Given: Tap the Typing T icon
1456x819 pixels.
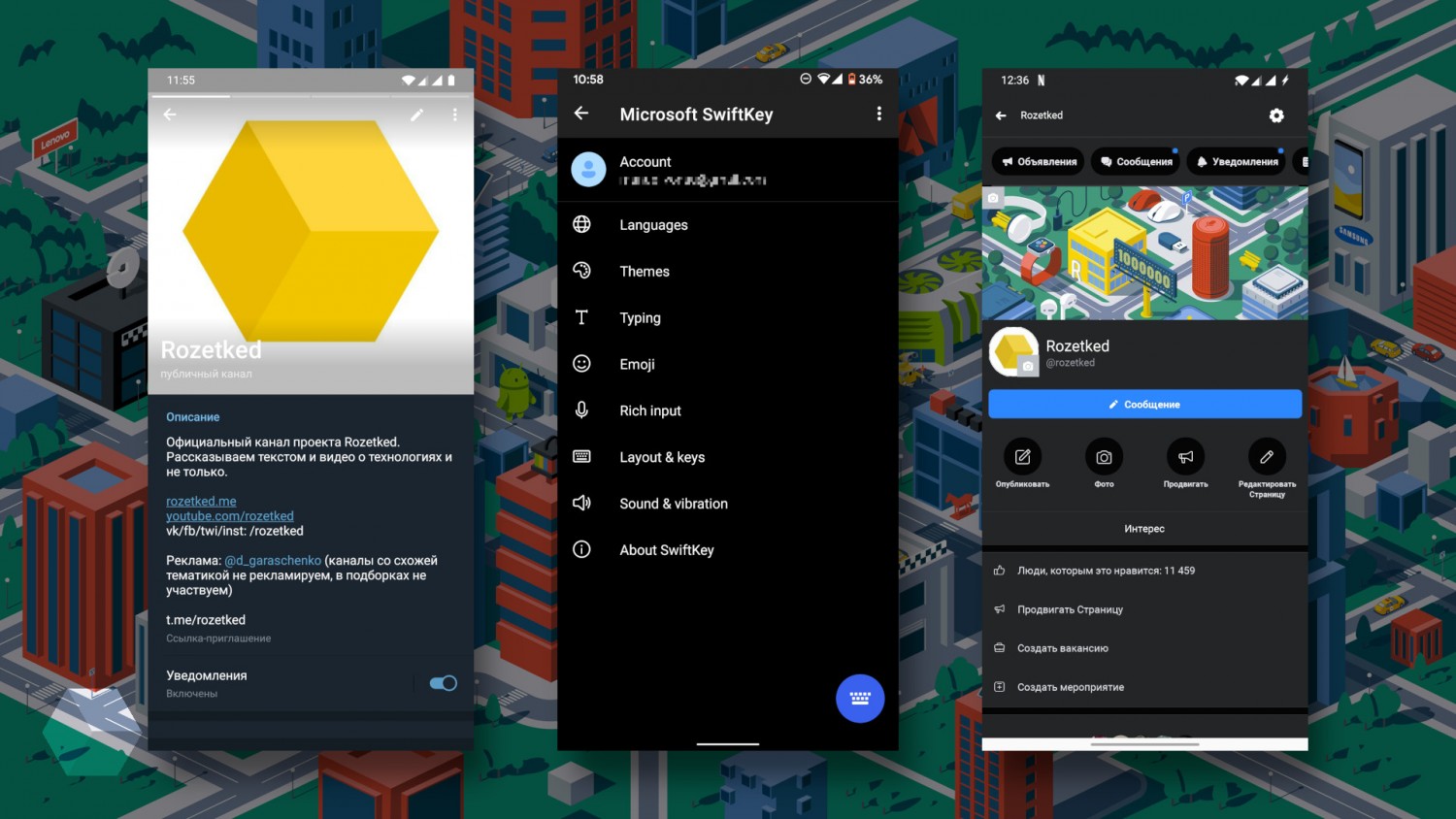Looking at the screenshot, I should 581,317.
